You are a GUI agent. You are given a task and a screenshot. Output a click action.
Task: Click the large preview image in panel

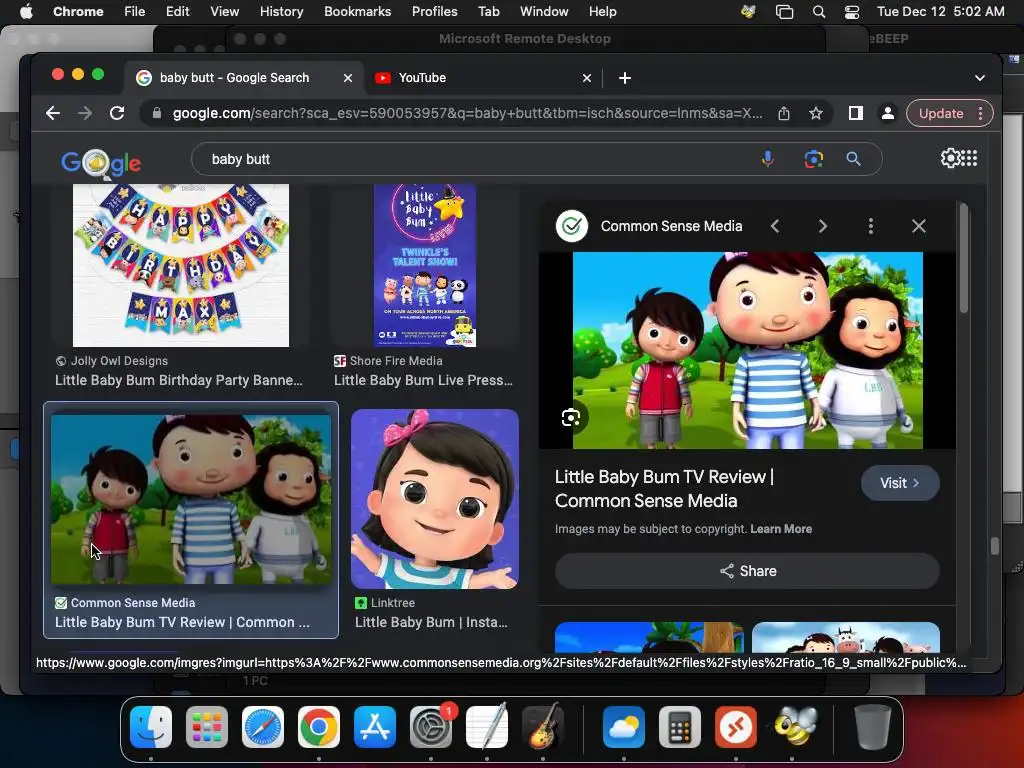tap(748, 351)
